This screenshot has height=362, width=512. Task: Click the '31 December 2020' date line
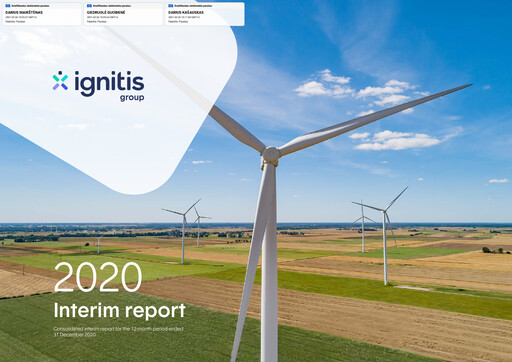coord(75,335)
